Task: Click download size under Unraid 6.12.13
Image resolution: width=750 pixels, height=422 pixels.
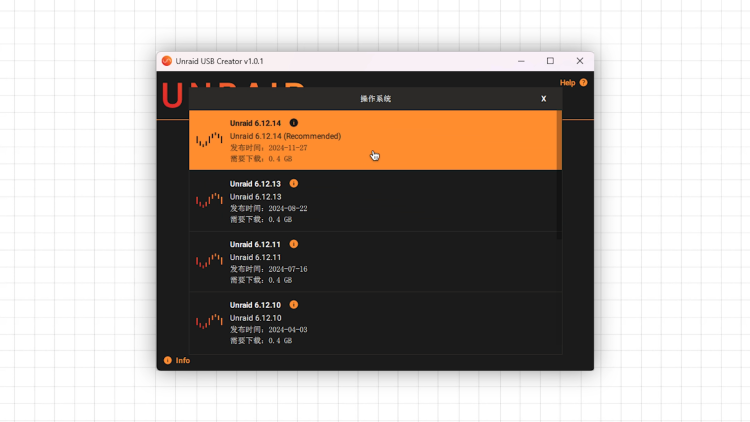Action: 261,220
